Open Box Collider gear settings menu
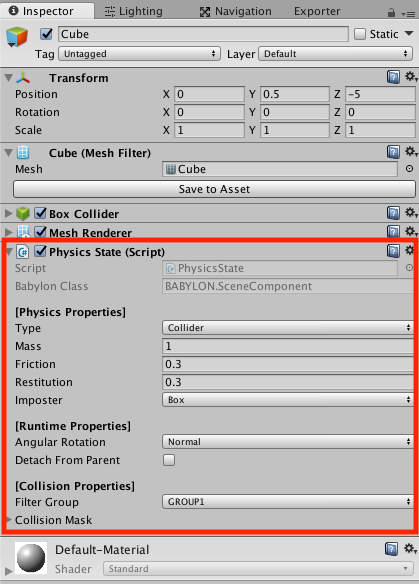419x584 pixels. pos(411,213)
